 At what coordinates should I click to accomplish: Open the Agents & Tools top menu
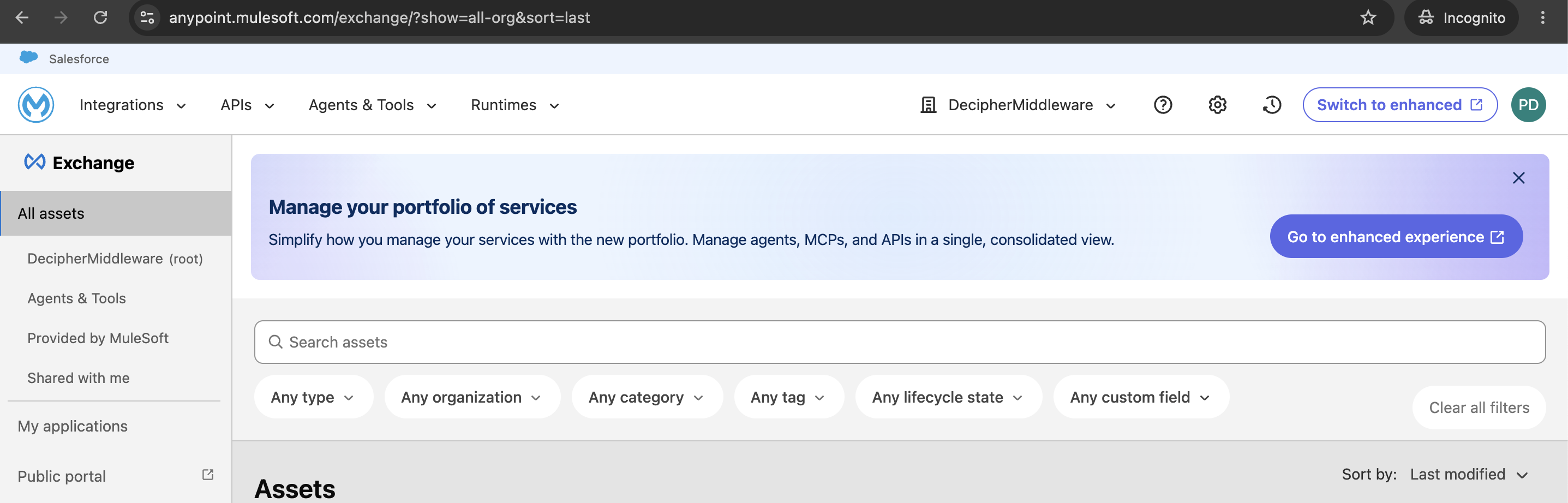(373, 105)
